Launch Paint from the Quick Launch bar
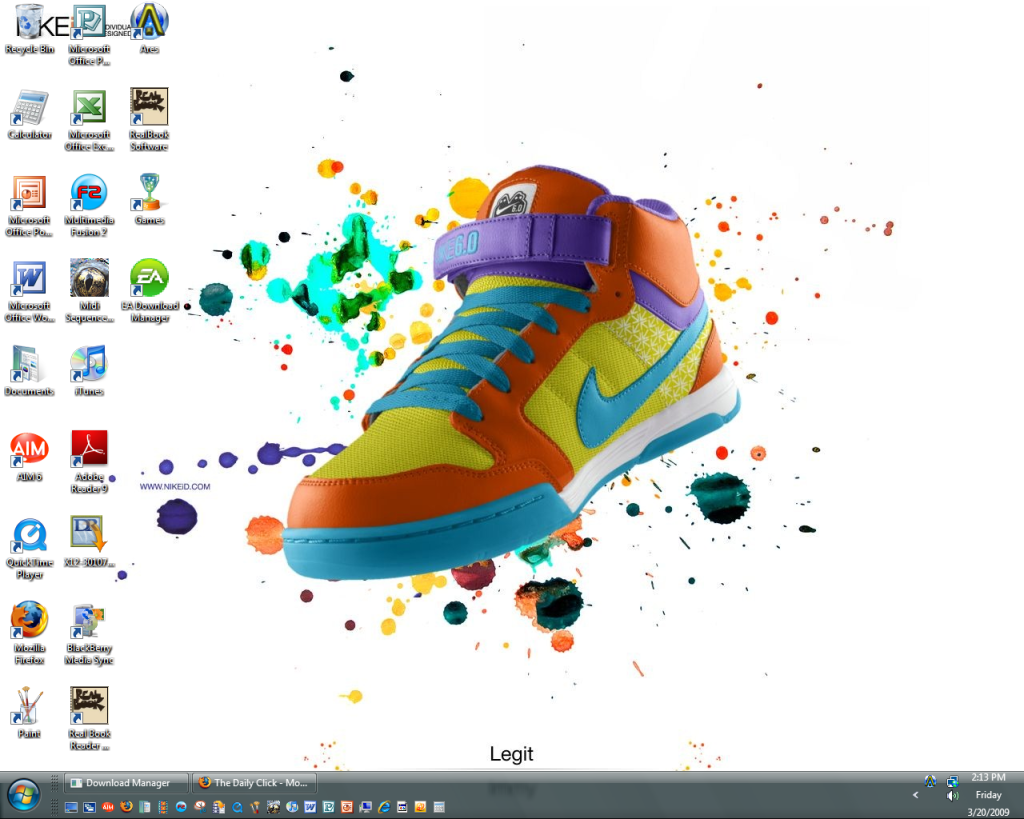Viewport: 1024px width, 819px height. [x=255, y=807]
